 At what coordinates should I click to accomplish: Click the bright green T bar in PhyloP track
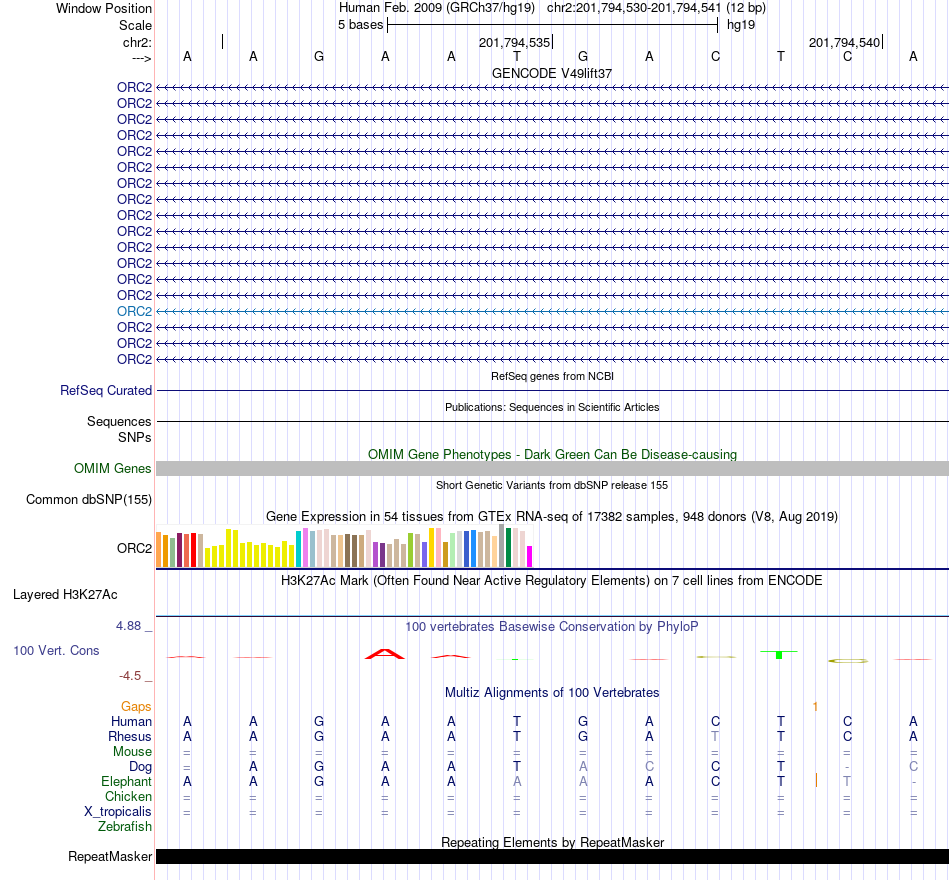pos(779,655)
